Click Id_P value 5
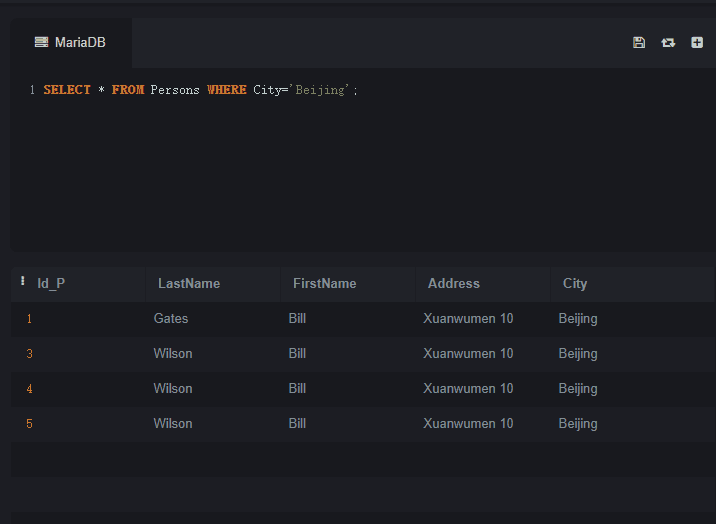The width and height of the screenshot is (716, 524). click(x=30, y=424)
